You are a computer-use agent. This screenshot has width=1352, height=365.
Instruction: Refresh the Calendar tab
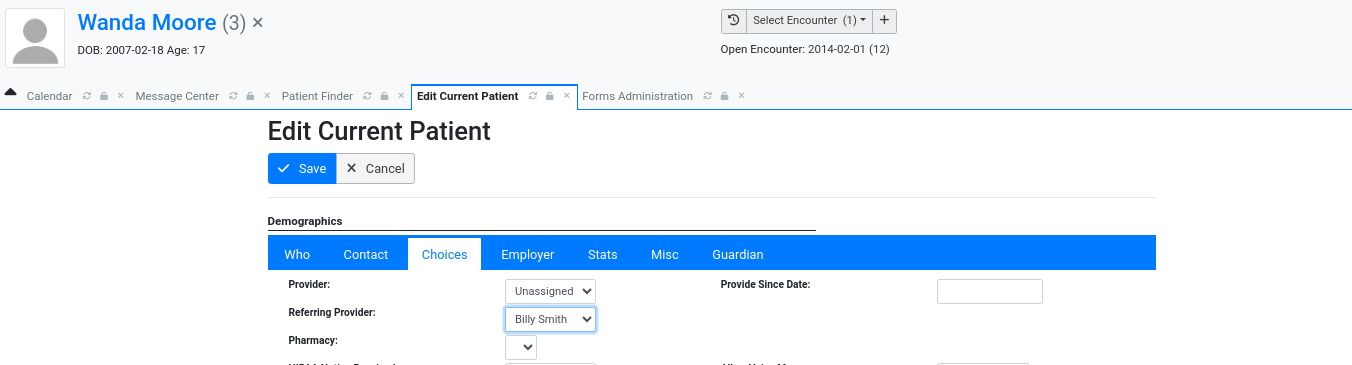point(87,97)
